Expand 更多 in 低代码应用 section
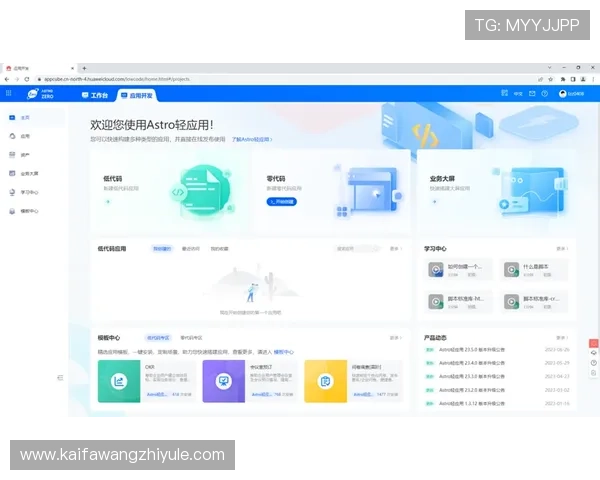This screenshot has width=600, height=480. pyautogui.click(x=396, y=249)
